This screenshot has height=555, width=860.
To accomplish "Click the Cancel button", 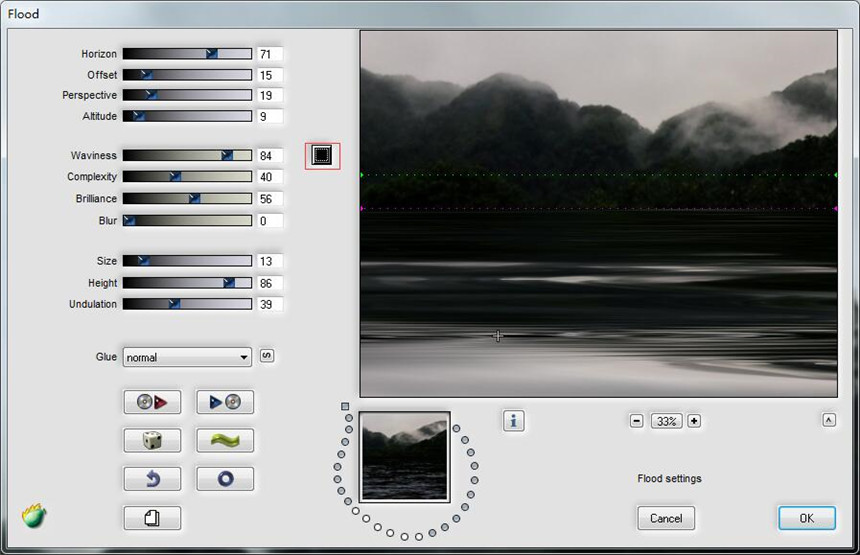I will tap(666, 518).
